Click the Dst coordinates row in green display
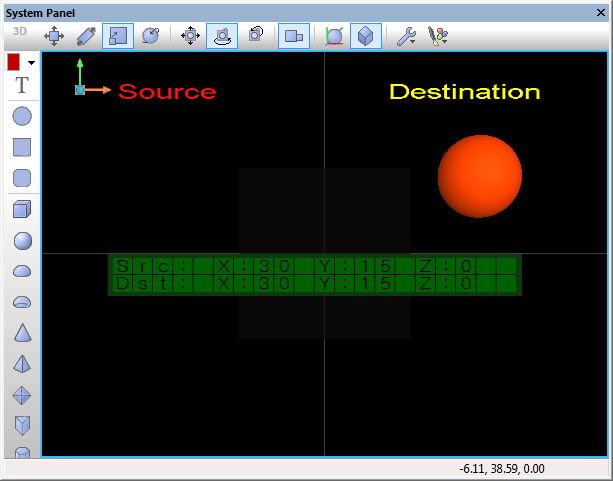This screenshot has height=481, width=613. coord(315,283)
